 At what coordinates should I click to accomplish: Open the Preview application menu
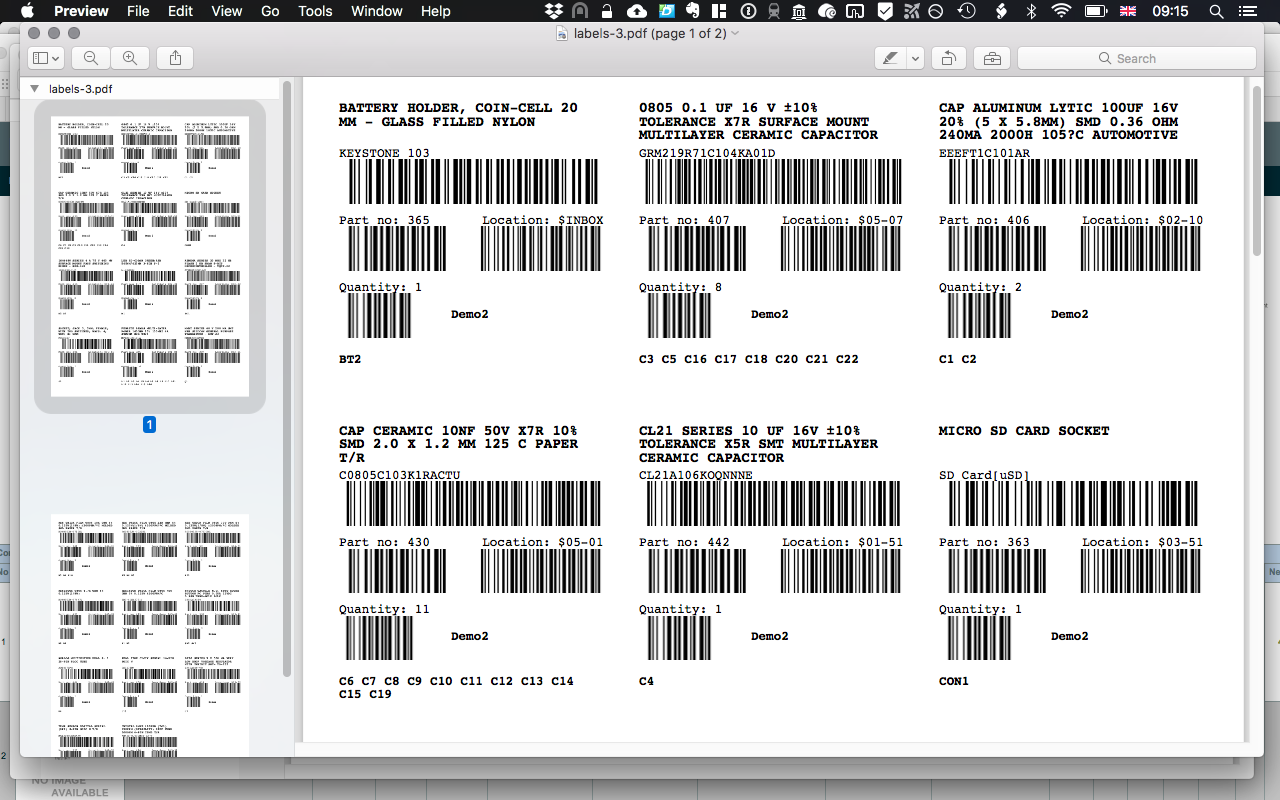(x=81, y=11)
